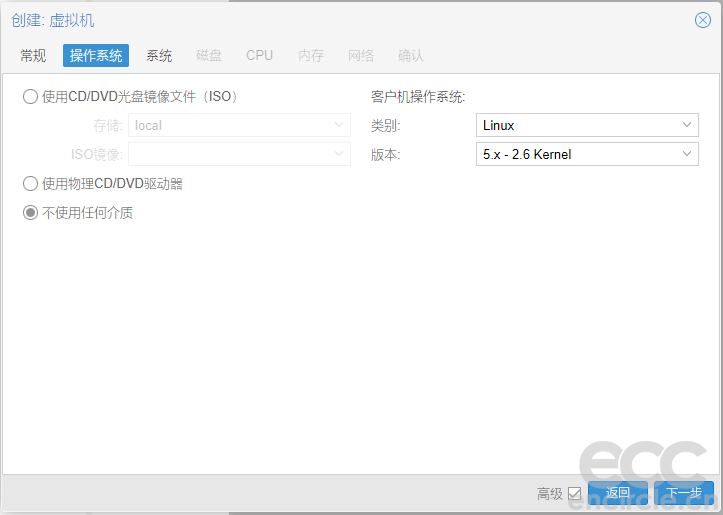Expand the 类别 dropdown arrow
The height and width of the screenshot is (515, 723).
(x=687, y=126)
